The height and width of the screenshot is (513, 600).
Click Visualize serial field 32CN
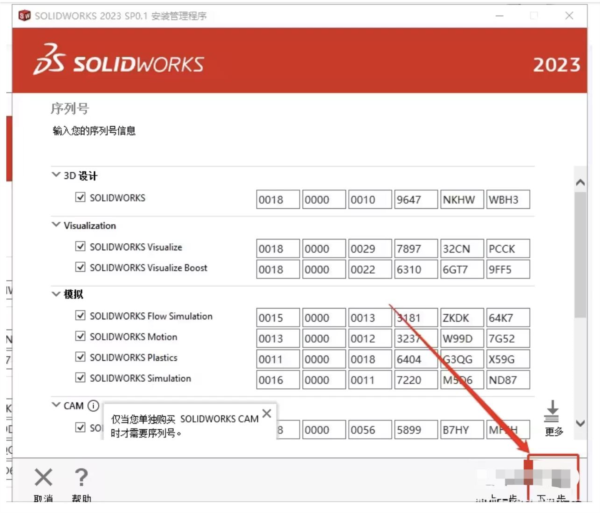click(x=462, y=249)
